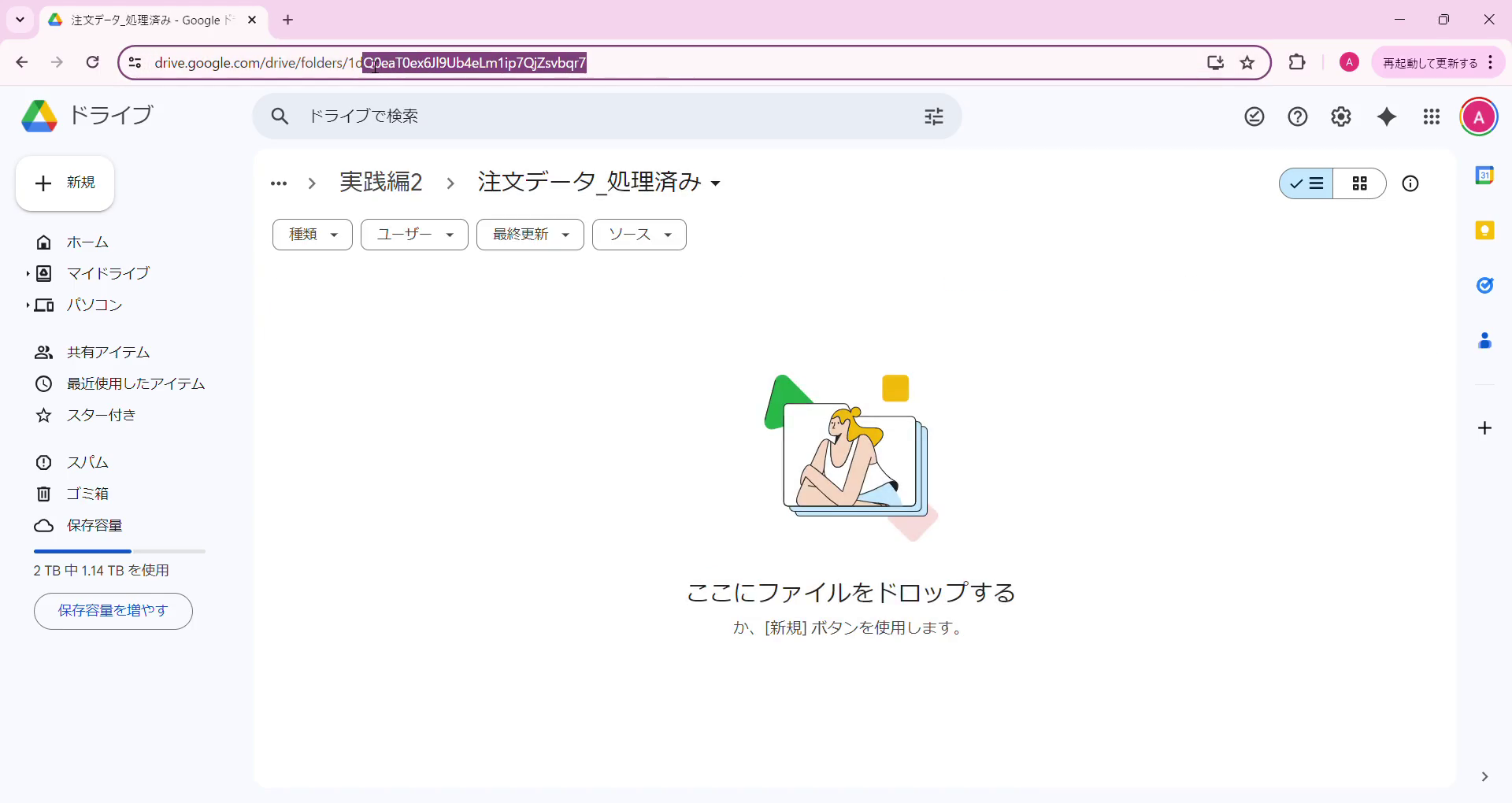Viewport: 1512px width, 803px height.
Task: Click the 保存容量を増やす button
Action: (x=113, y=611)
